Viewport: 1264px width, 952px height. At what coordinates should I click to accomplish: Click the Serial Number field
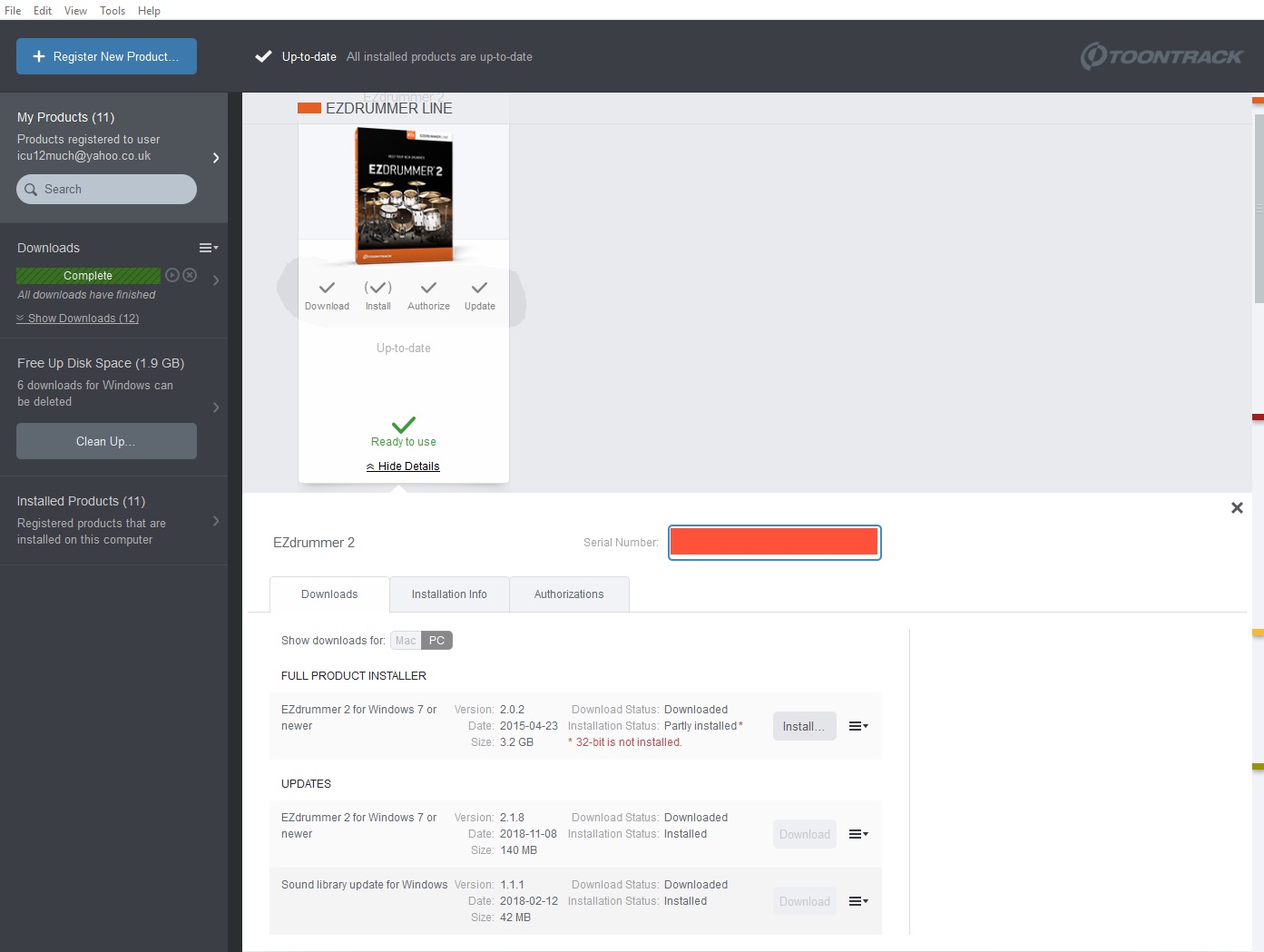point(774,543)
